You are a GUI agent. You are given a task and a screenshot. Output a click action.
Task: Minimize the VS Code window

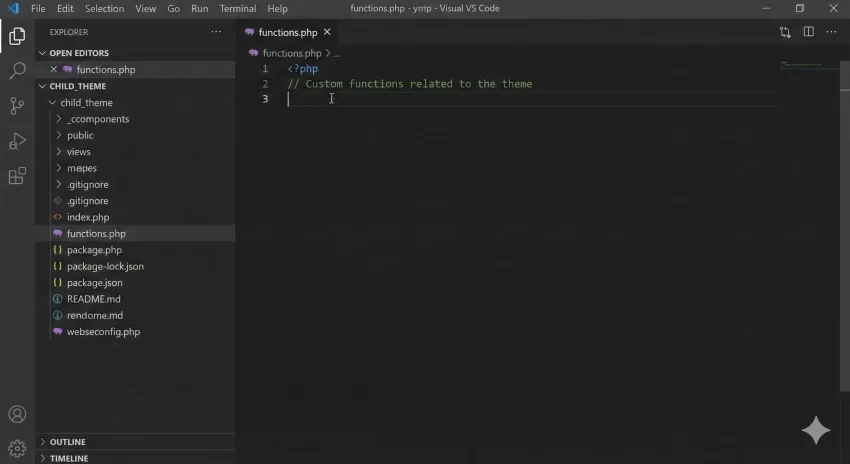[767, 8]
